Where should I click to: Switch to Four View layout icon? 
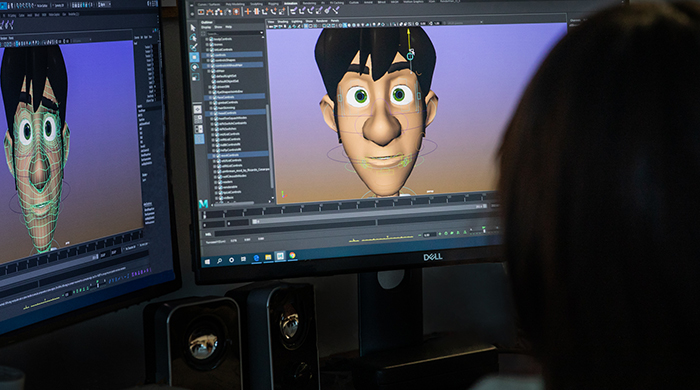coord(198,119)
